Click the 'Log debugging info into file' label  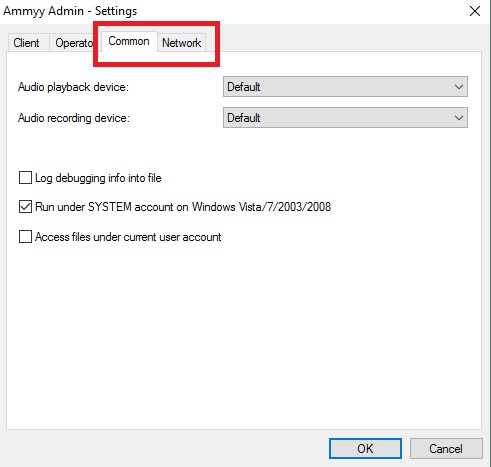(x=98, y=178)
